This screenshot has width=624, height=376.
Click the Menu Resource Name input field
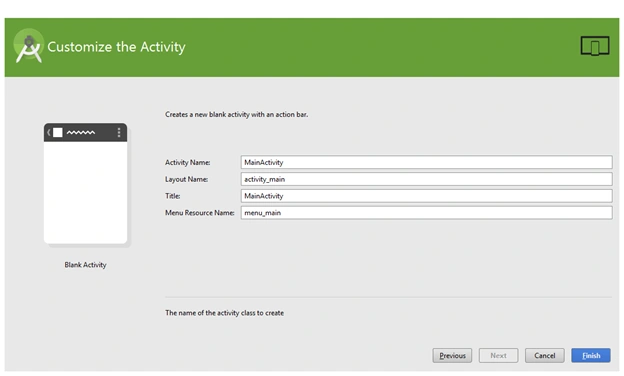[426, 212]
